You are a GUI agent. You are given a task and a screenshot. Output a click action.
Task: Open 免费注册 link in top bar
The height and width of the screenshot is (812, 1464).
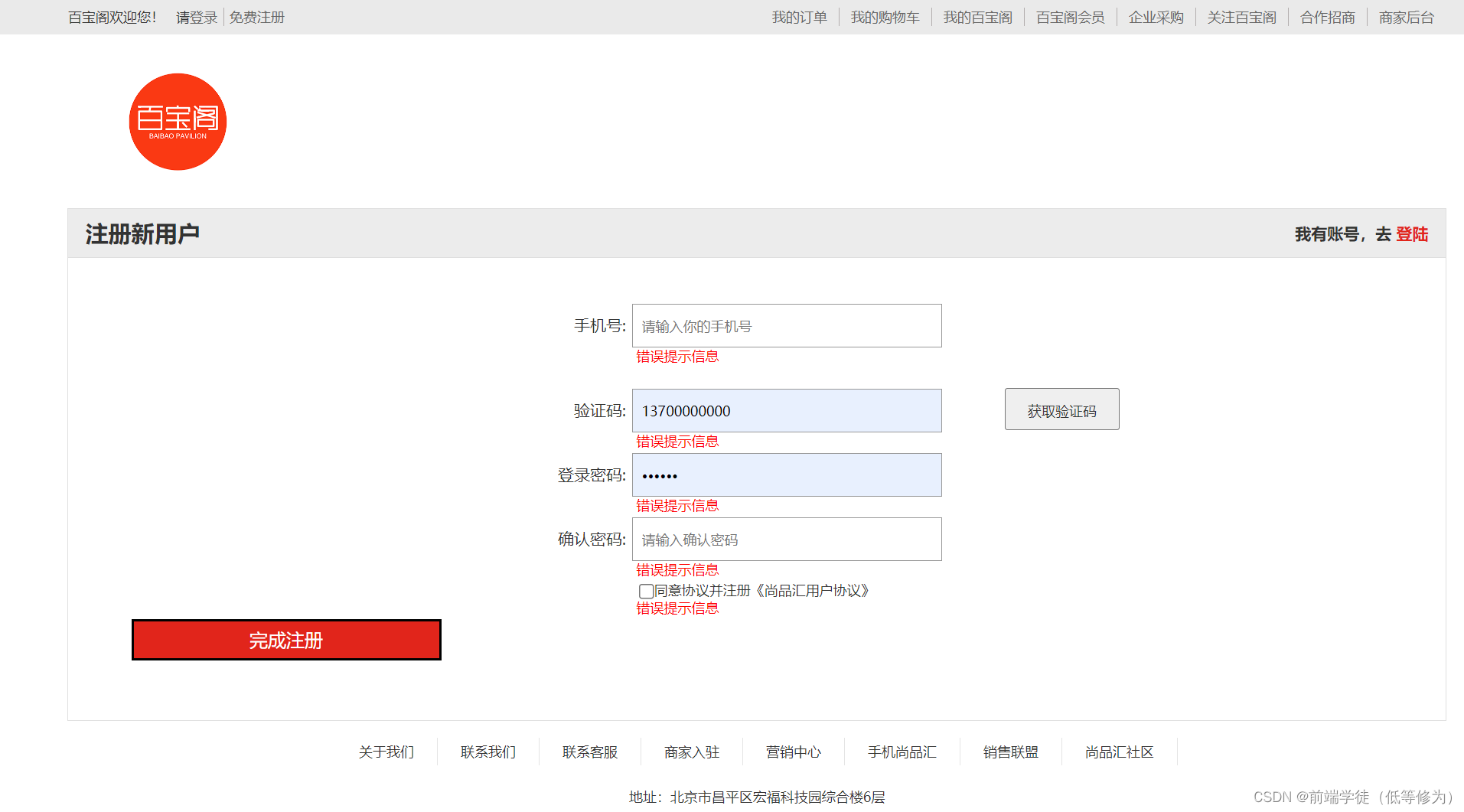click(x=256, y=17)
